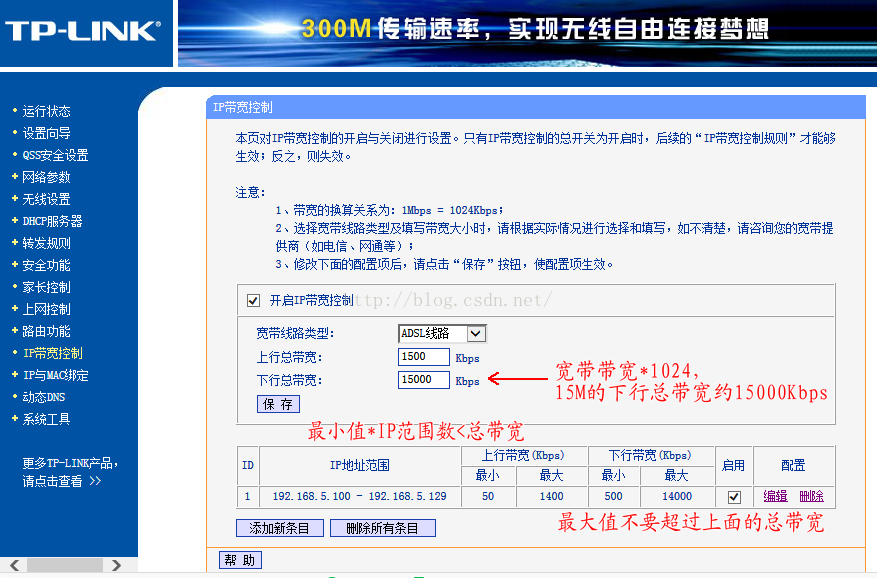The height and width of the screenshot is (578, 877).
Task: Click sidebar scrollbar left arrow
Action: (14, 565)
